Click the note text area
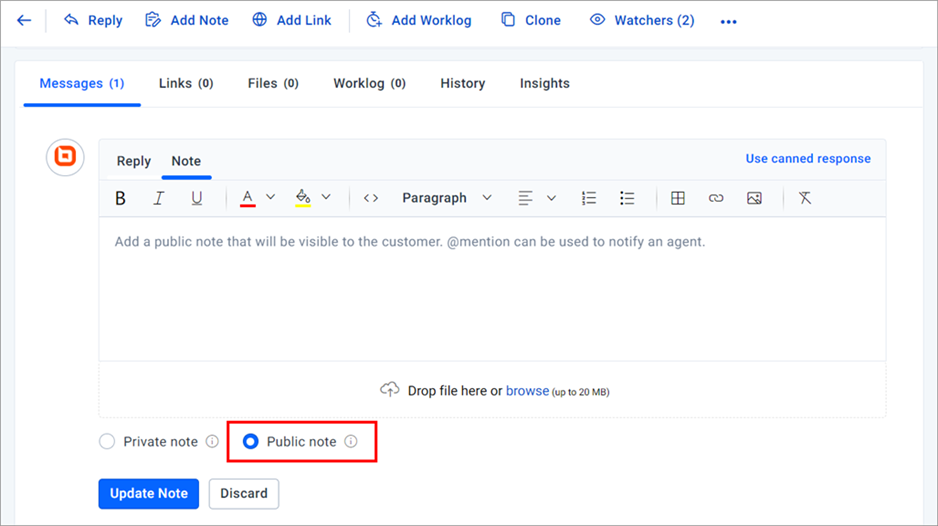Image resolution: width=938 pixels, height=526 pixels. (x=492, y=289)
